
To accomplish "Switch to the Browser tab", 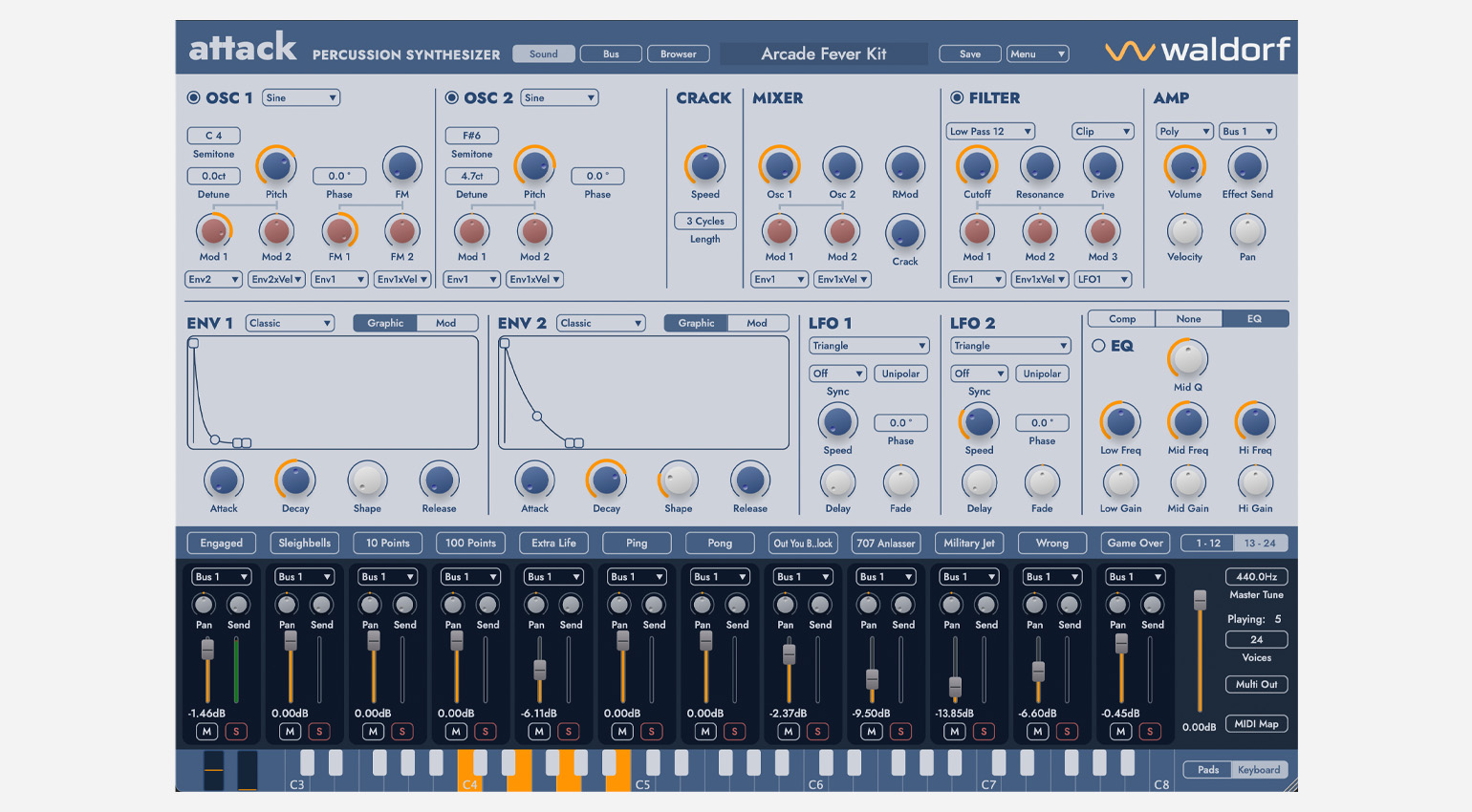I will point(678,54).
